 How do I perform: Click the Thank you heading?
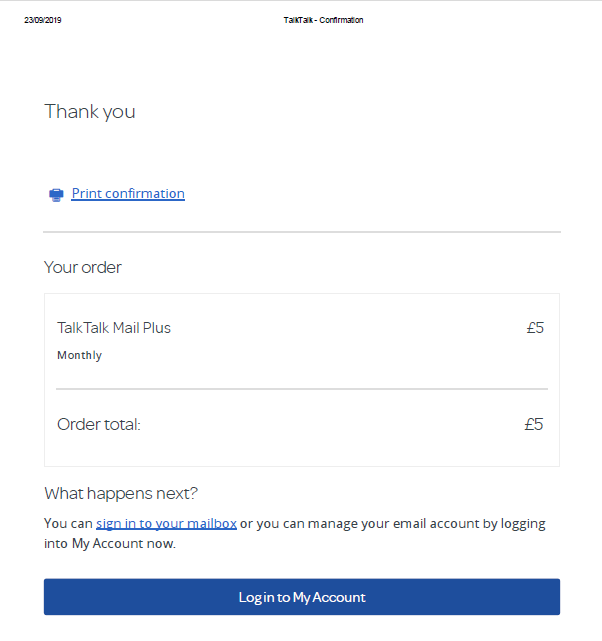90,111
